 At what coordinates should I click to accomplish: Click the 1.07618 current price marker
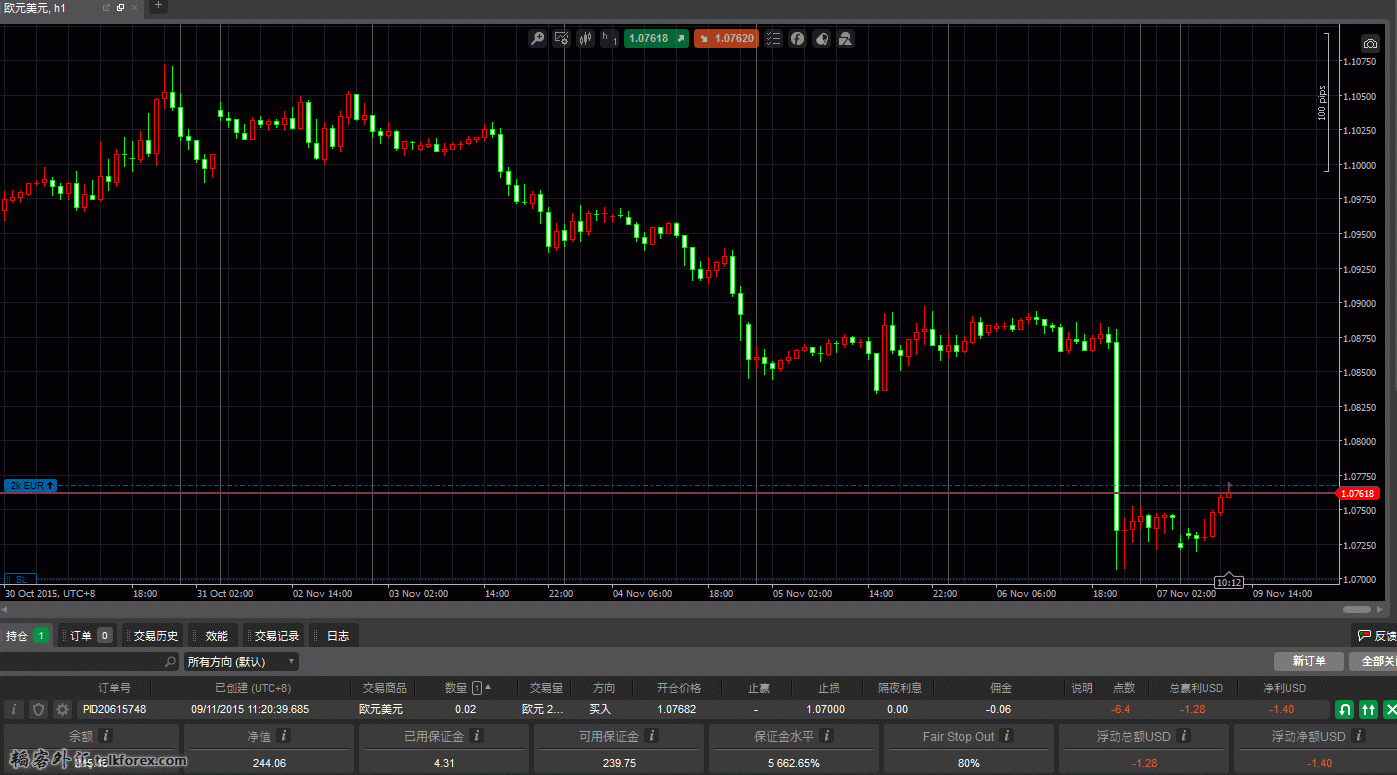coord(1357,494)
